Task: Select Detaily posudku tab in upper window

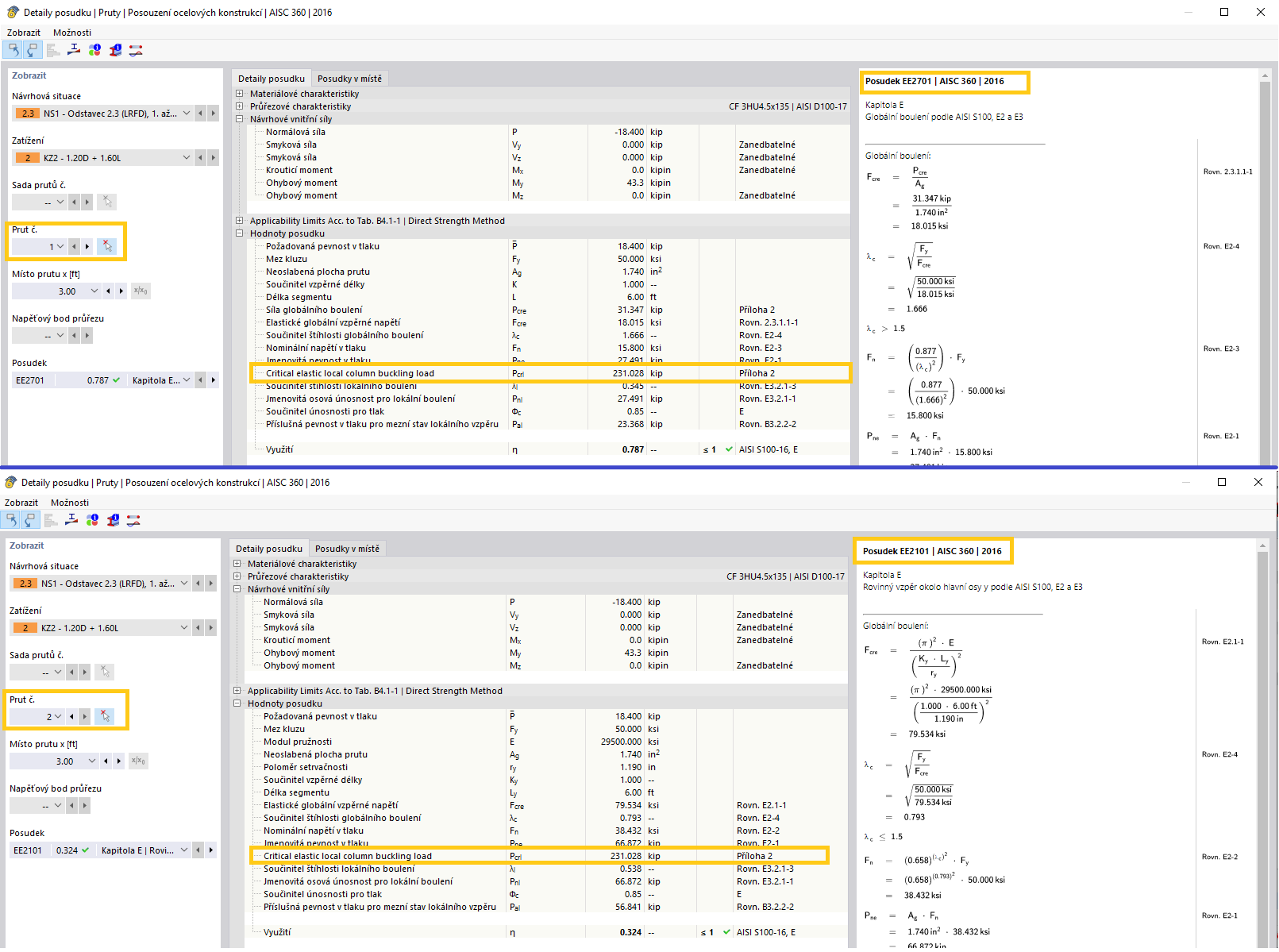Action: click(272, 79)
